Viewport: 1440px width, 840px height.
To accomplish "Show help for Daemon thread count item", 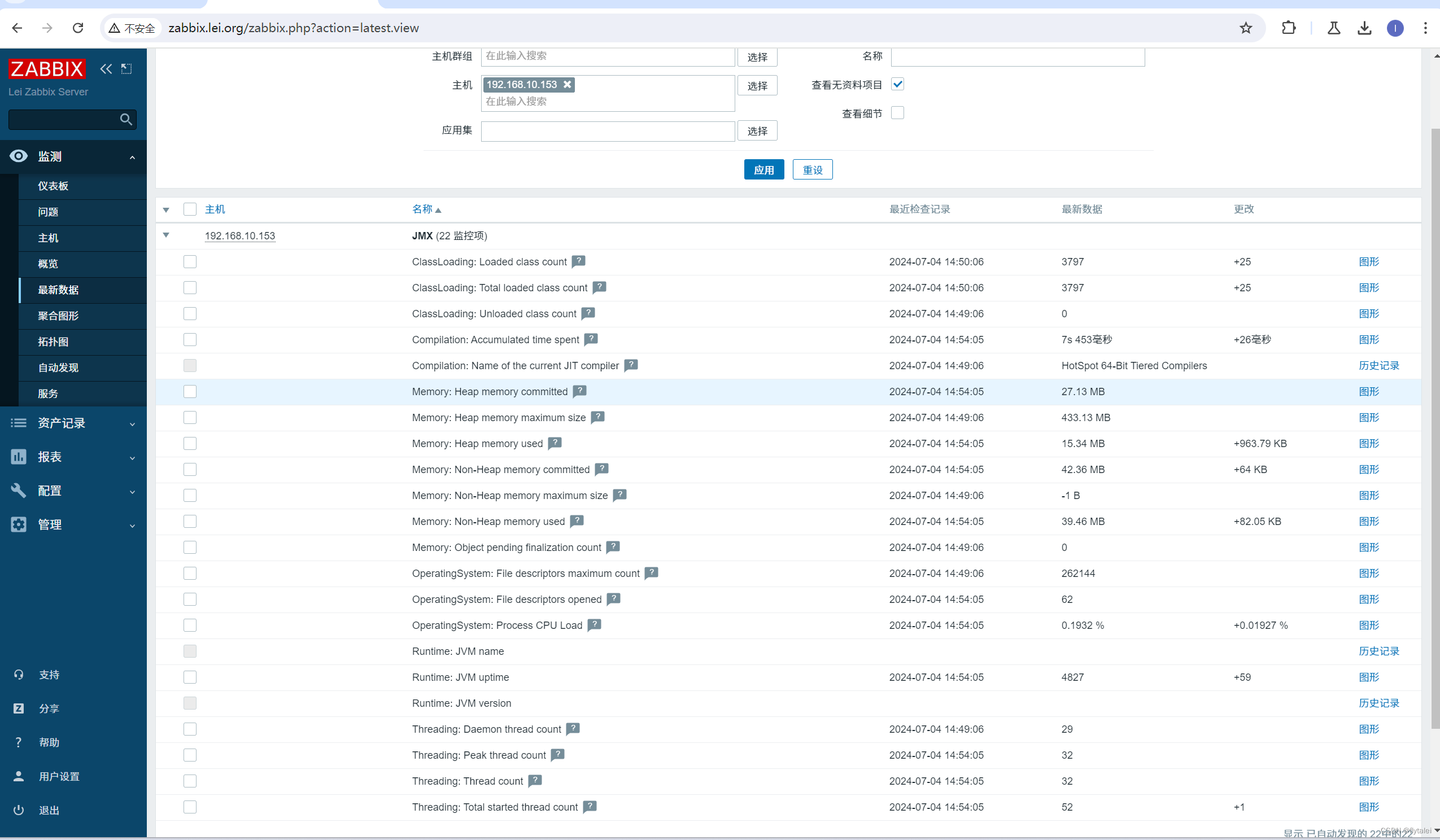I will 573,729.
